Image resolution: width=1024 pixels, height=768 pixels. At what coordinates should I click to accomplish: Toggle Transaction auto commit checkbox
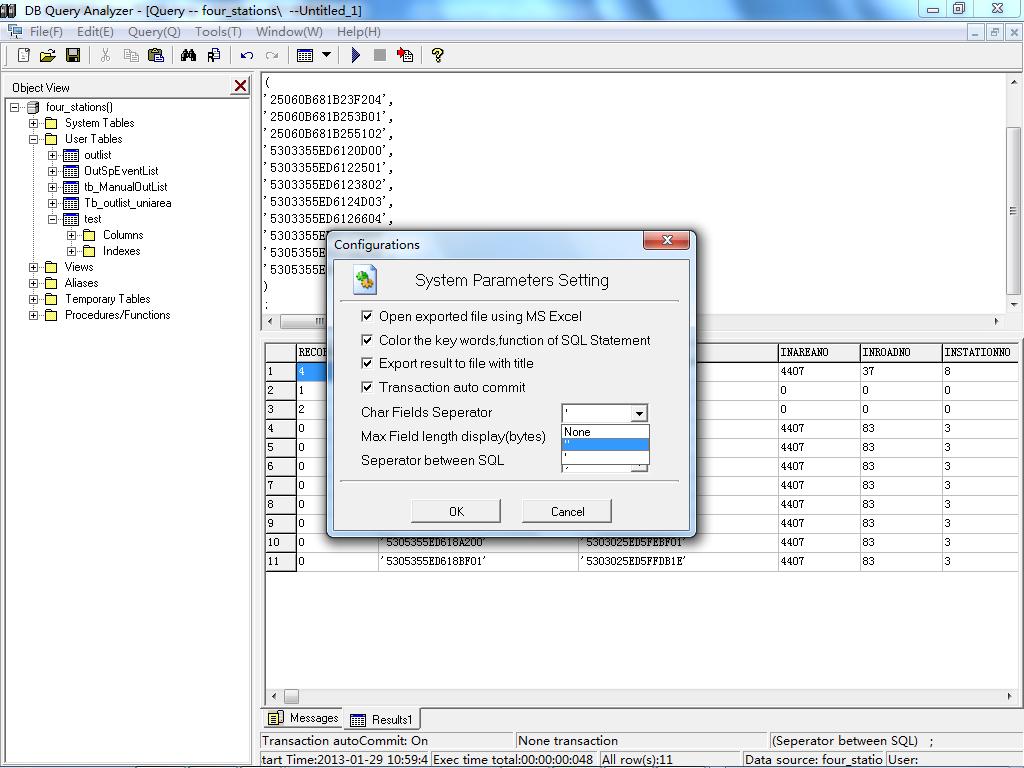click(x=367, y=387)
